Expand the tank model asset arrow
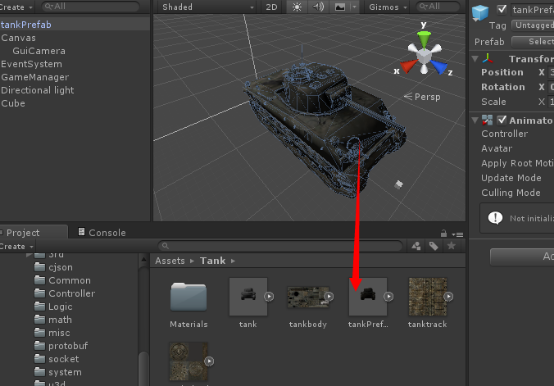554x386 pixels. coord(269,297)
